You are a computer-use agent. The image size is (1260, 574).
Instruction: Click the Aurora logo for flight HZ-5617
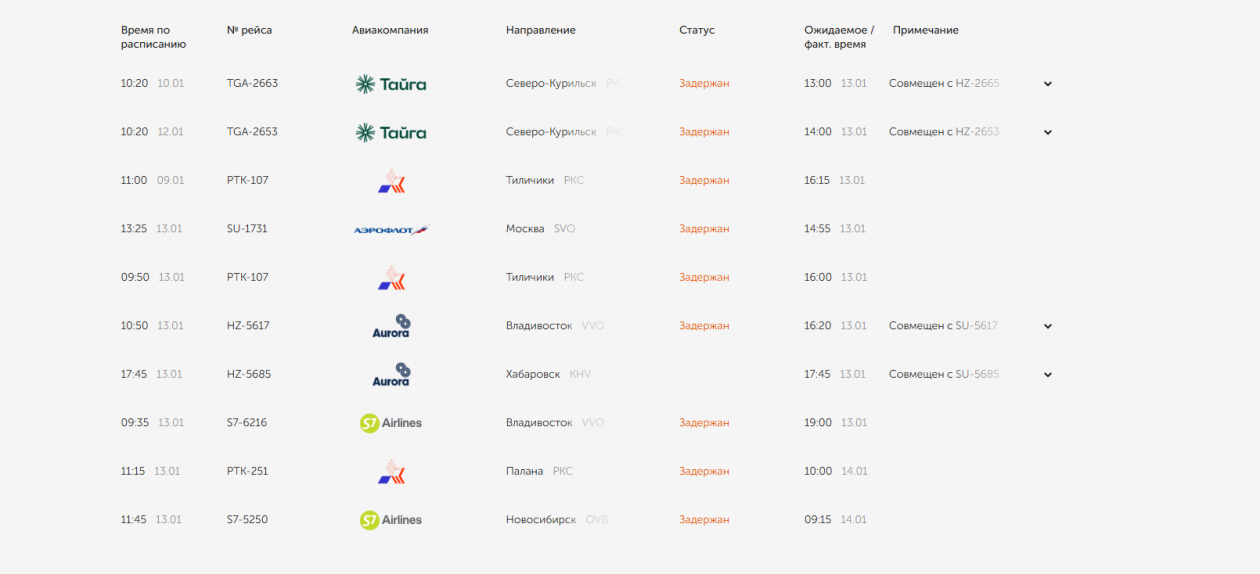(x=391, y=326)
